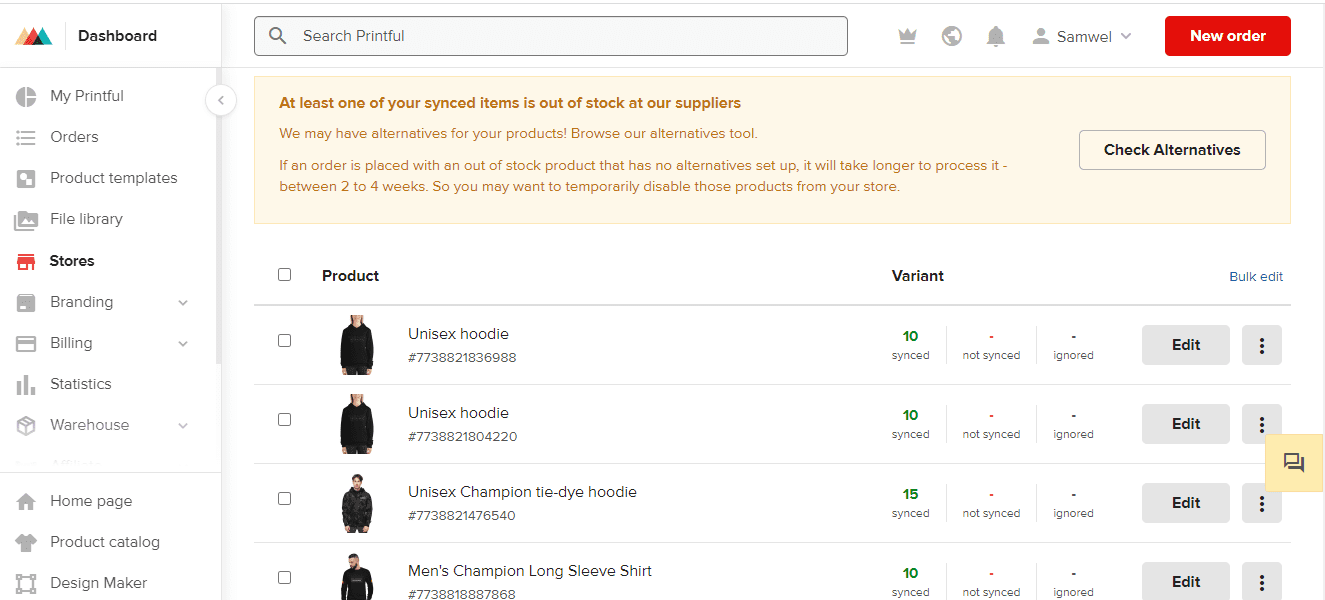
Task: Edit the Unisex Champion tie-dye hoodie
Action: pos(1186,503)
